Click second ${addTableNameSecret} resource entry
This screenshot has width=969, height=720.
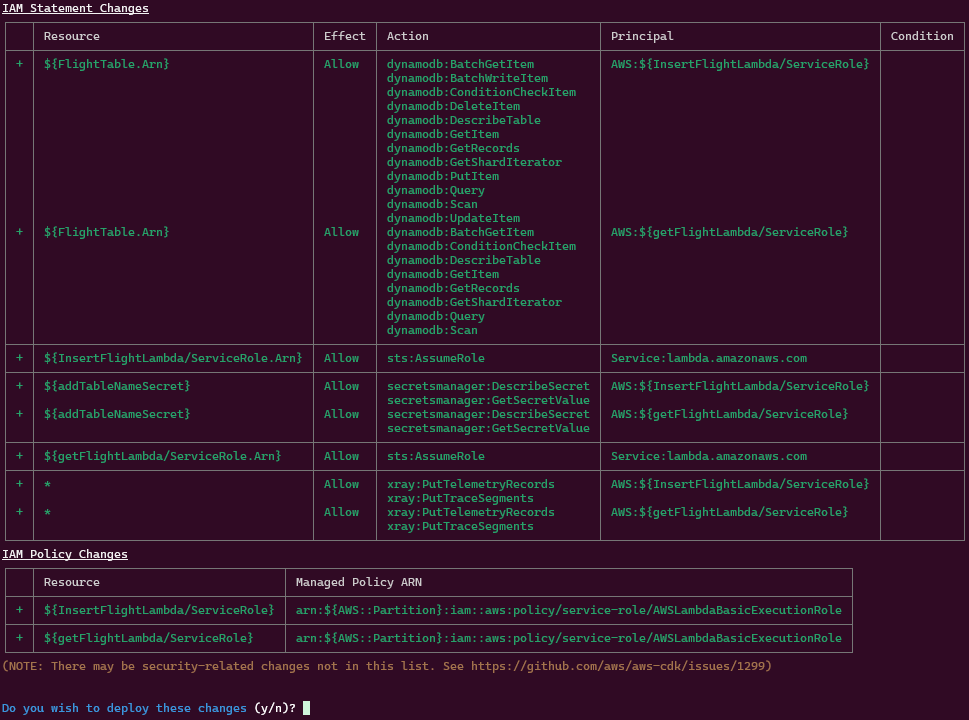[117, 414]
